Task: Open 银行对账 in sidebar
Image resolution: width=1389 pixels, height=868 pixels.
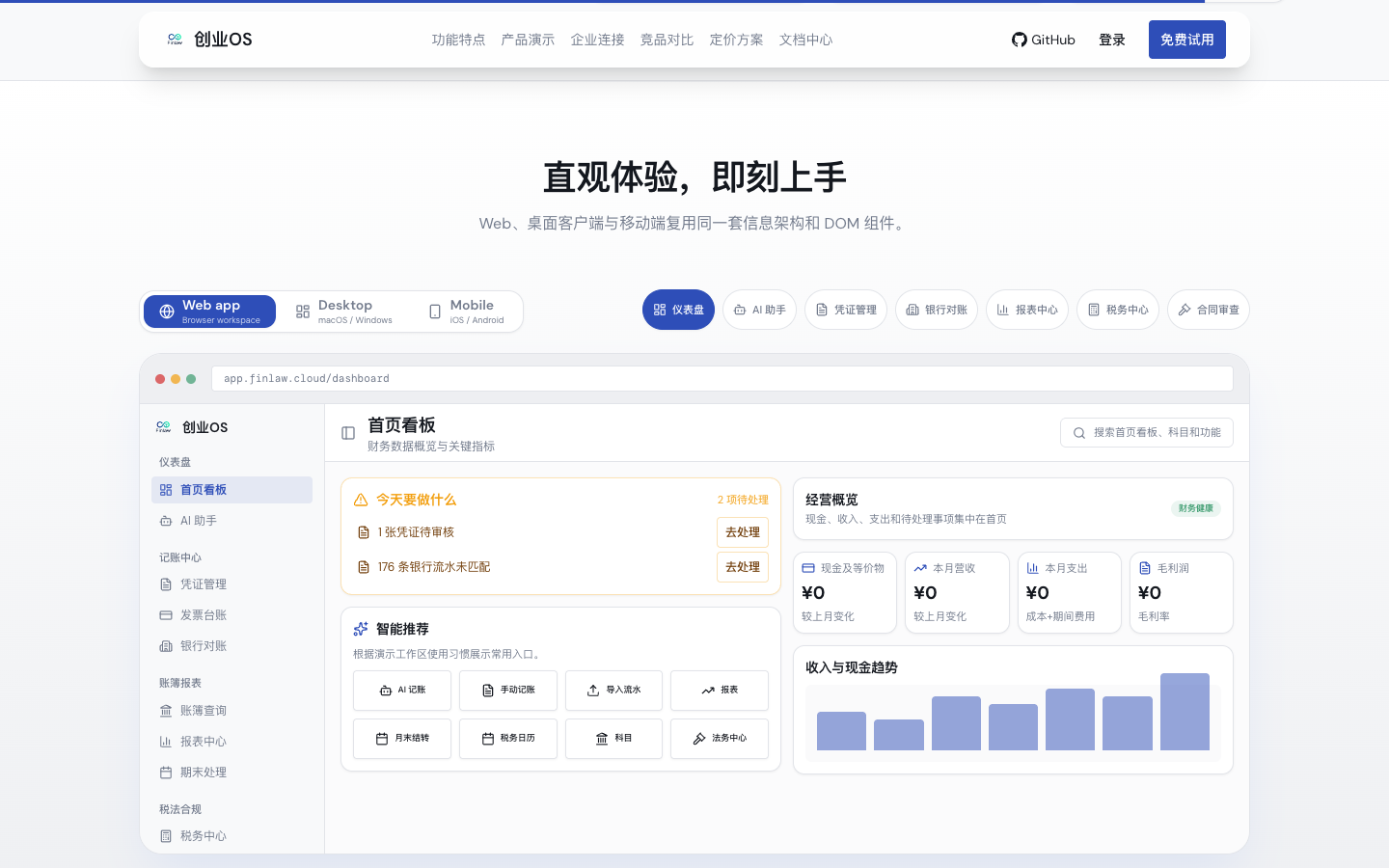Action: pyautogui.click(x=231, y=646)
